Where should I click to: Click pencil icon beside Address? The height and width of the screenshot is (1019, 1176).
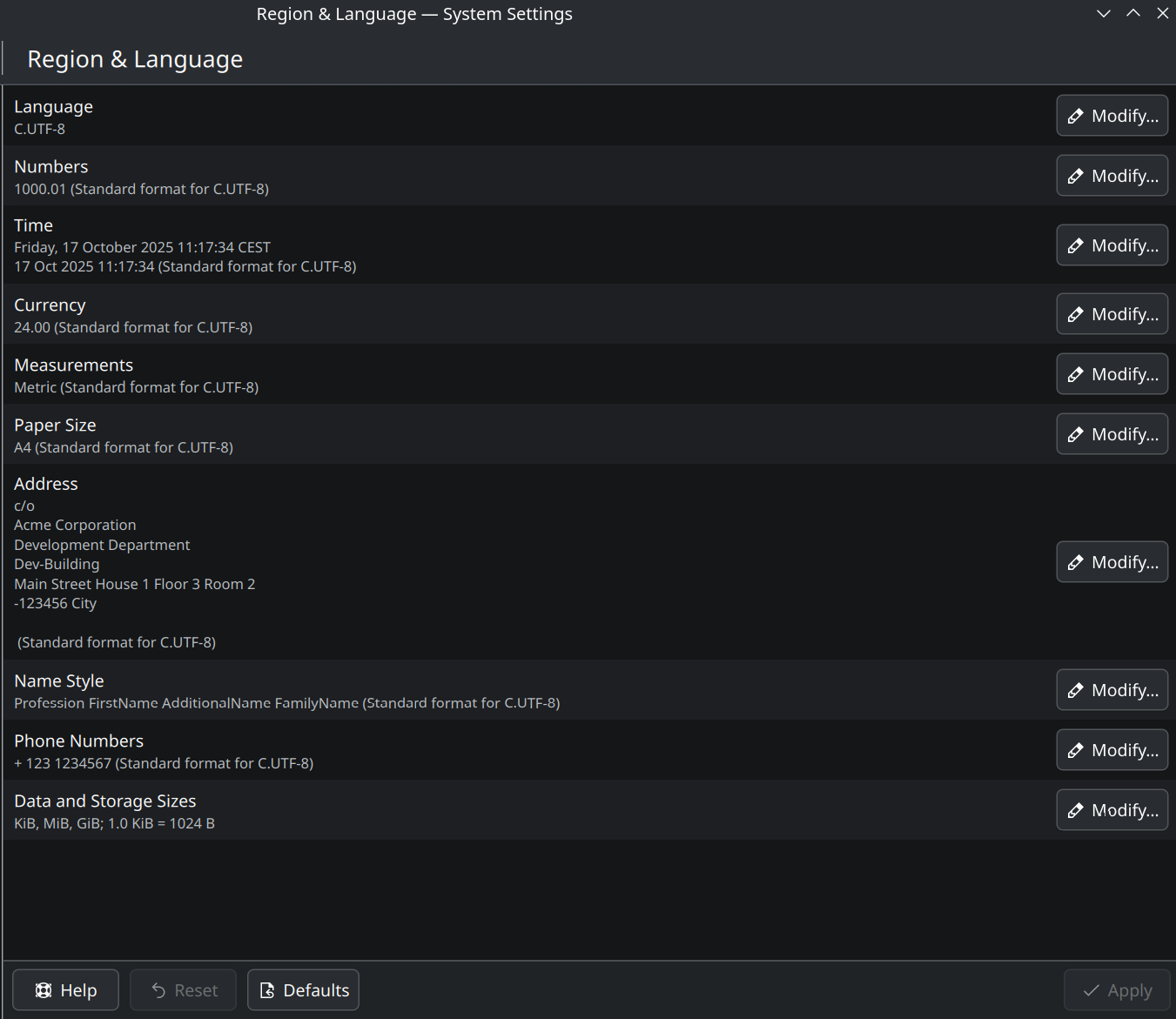pos(1076,562)
